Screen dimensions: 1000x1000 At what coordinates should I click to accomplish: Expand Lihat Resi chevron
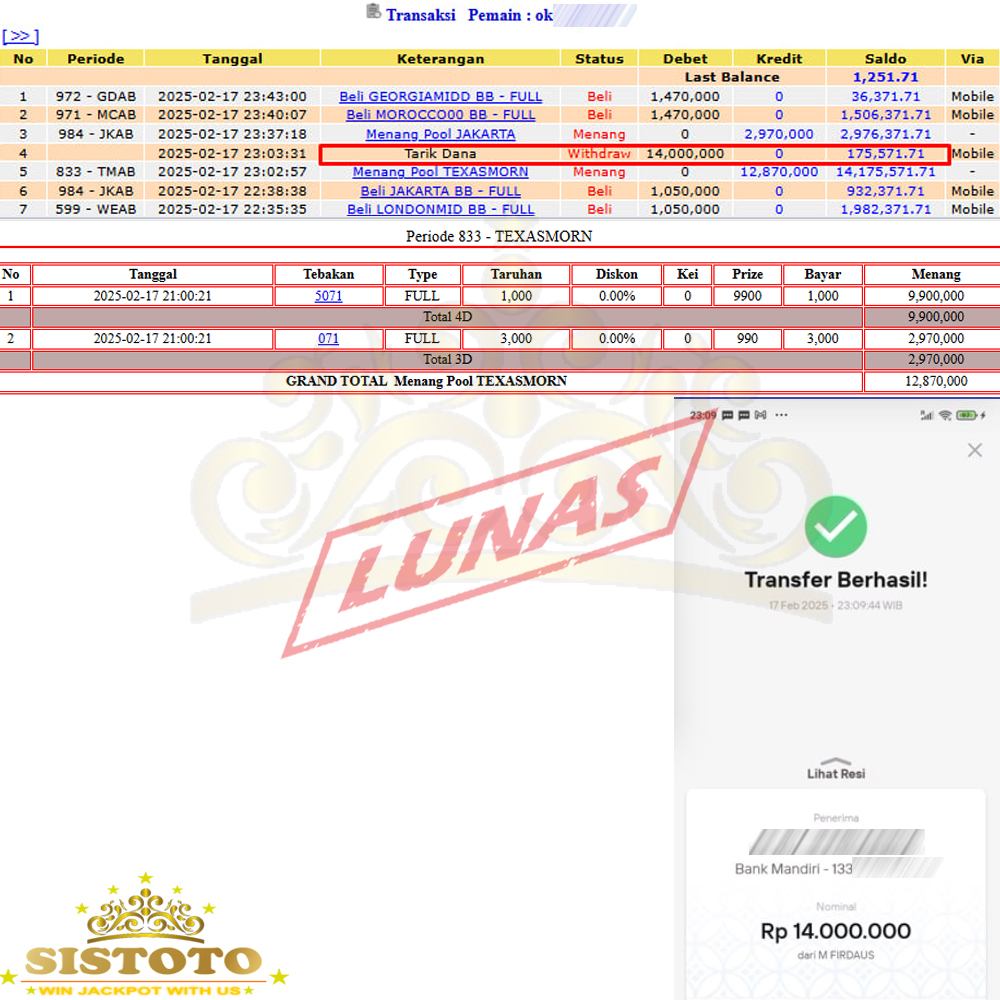[835, 761]
